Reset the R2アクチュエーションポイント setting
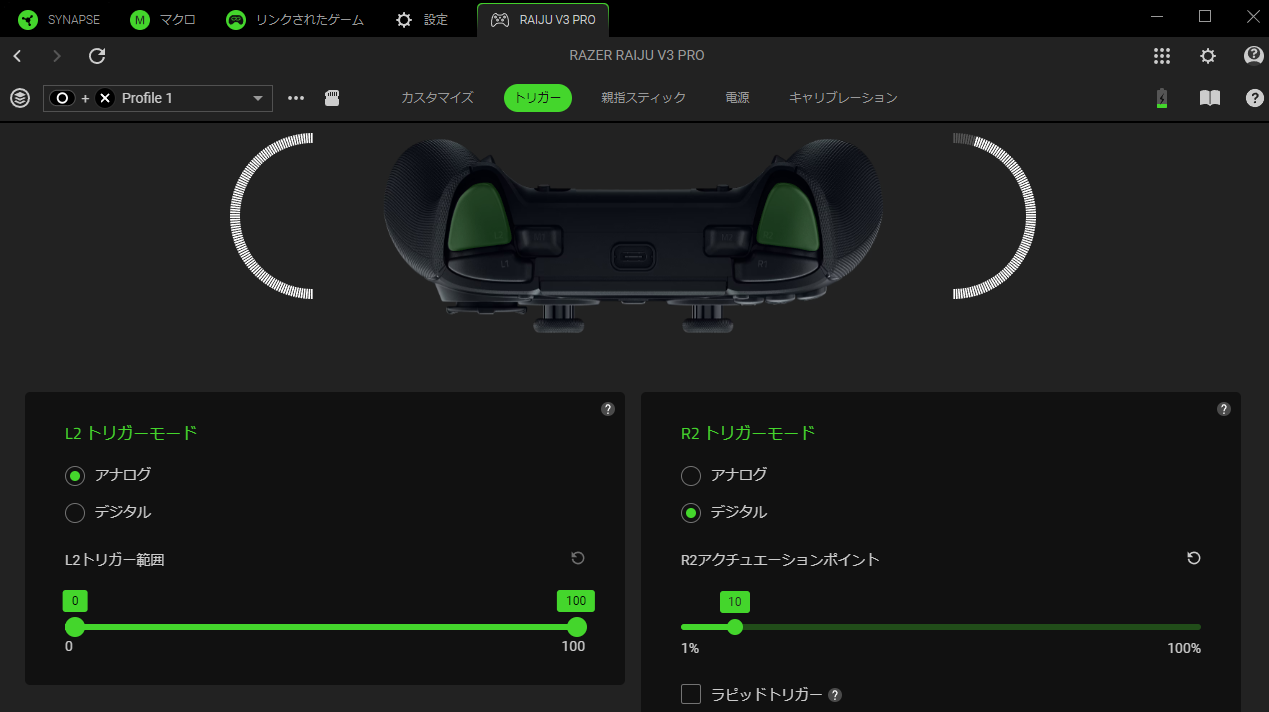 tap(1194, 558)
